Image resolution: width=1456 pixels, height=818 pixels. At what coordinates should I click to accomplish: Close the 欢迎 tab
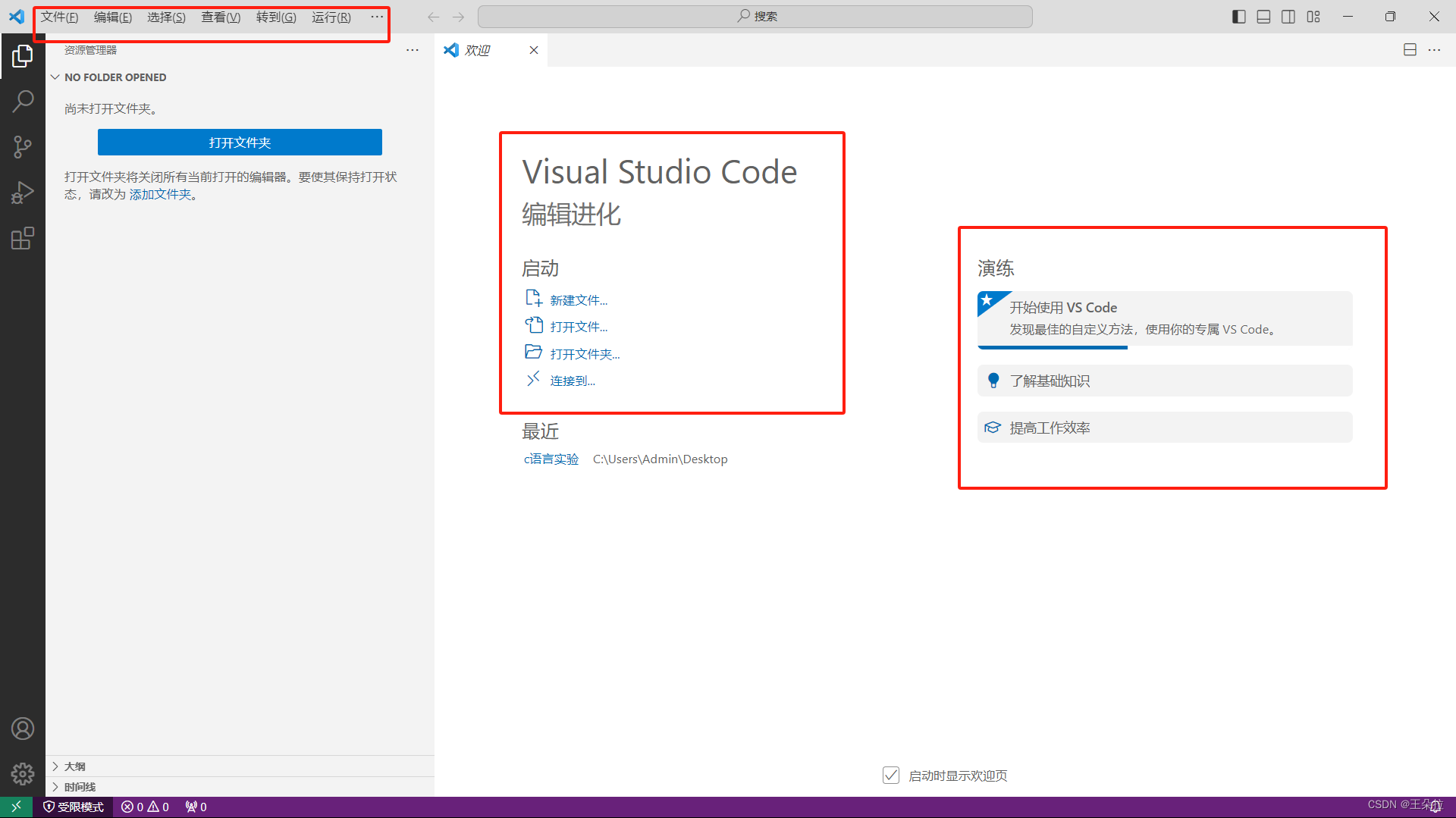(534, 50)
